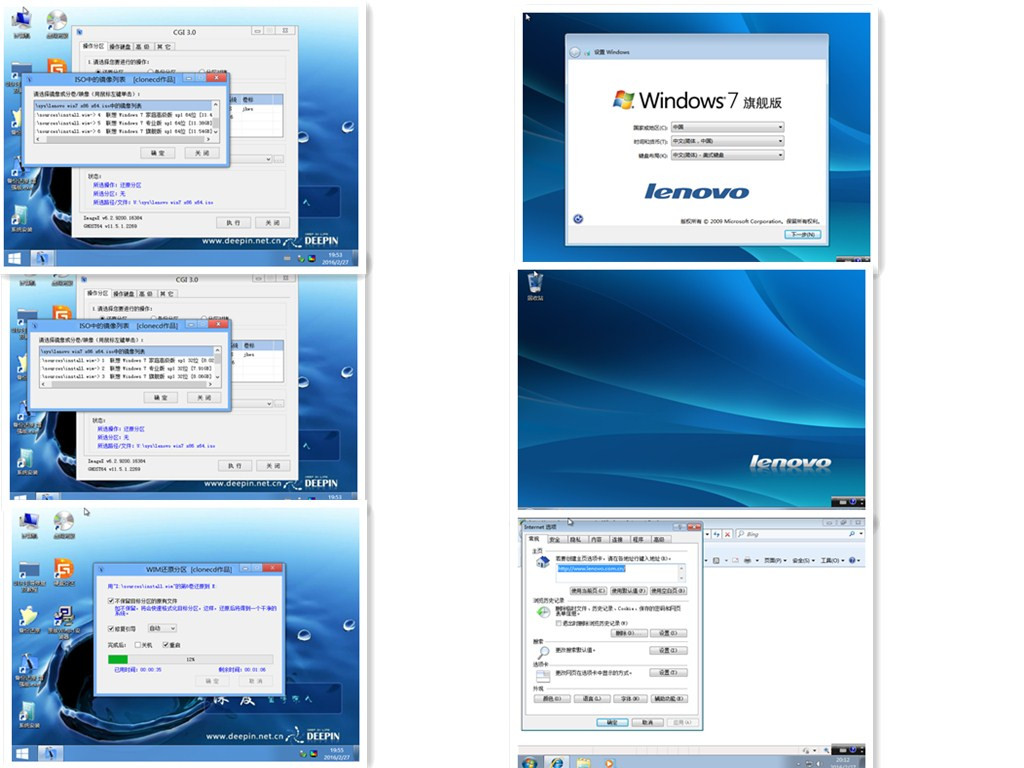Uncheck the keep-original-files option in WIM restore
Viewport: 1024px width, 768px height.
point(110,601)
